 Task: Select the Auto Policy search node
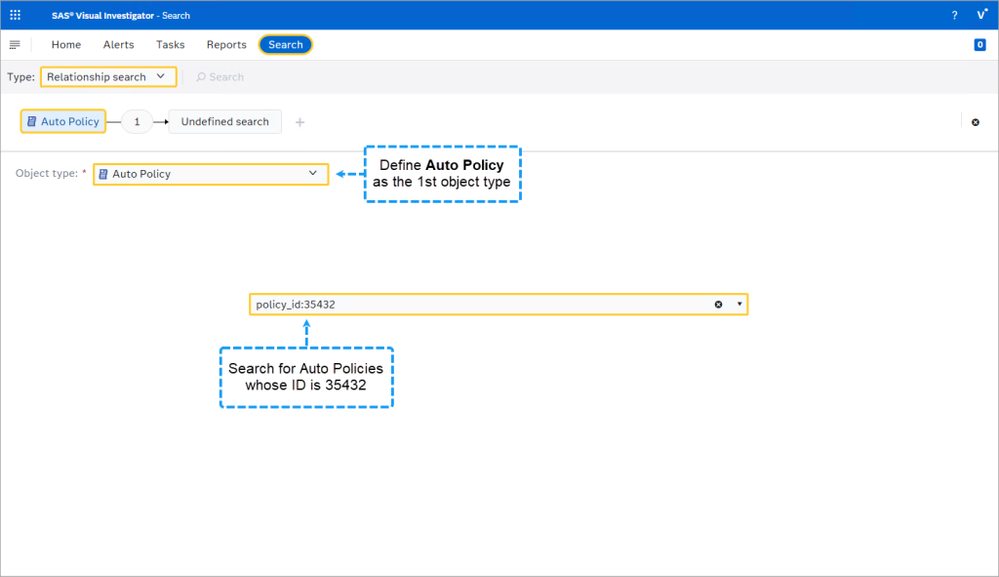point(63,122)
